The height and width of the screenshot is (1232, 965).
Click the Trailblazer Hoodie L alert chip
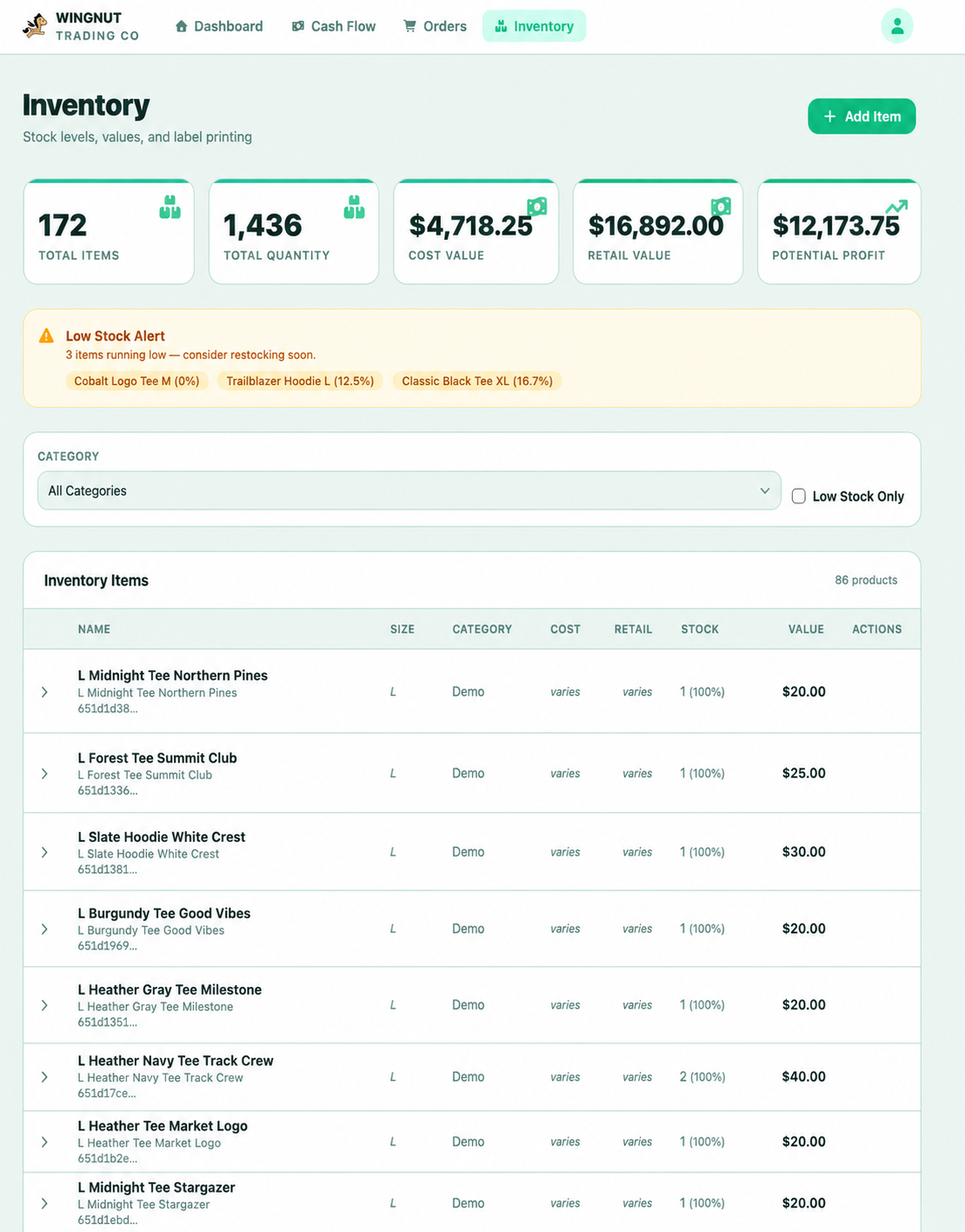[300, 381]
